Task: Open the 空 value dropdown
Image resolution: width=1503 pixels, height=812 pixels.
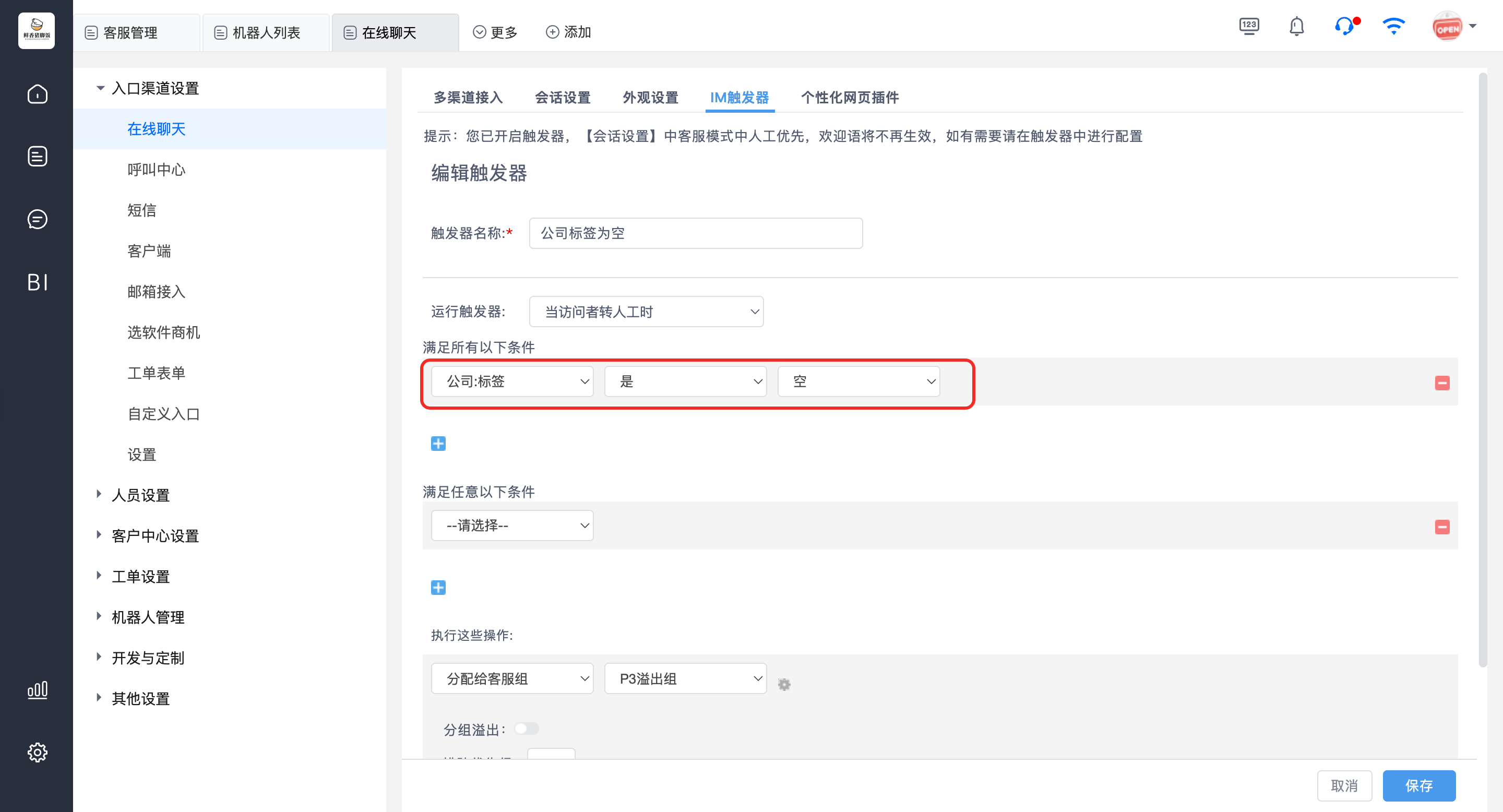Action: (x=859, y=381)
